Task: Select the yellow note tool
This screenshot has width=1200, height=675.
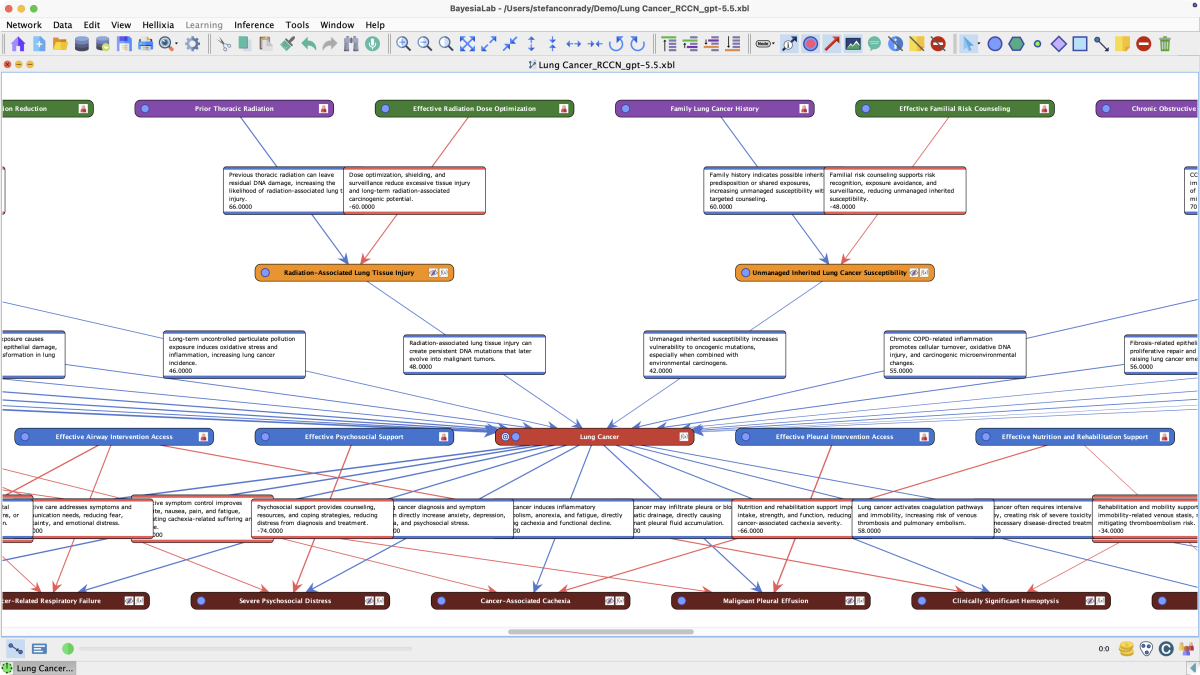Action: 1122,44
